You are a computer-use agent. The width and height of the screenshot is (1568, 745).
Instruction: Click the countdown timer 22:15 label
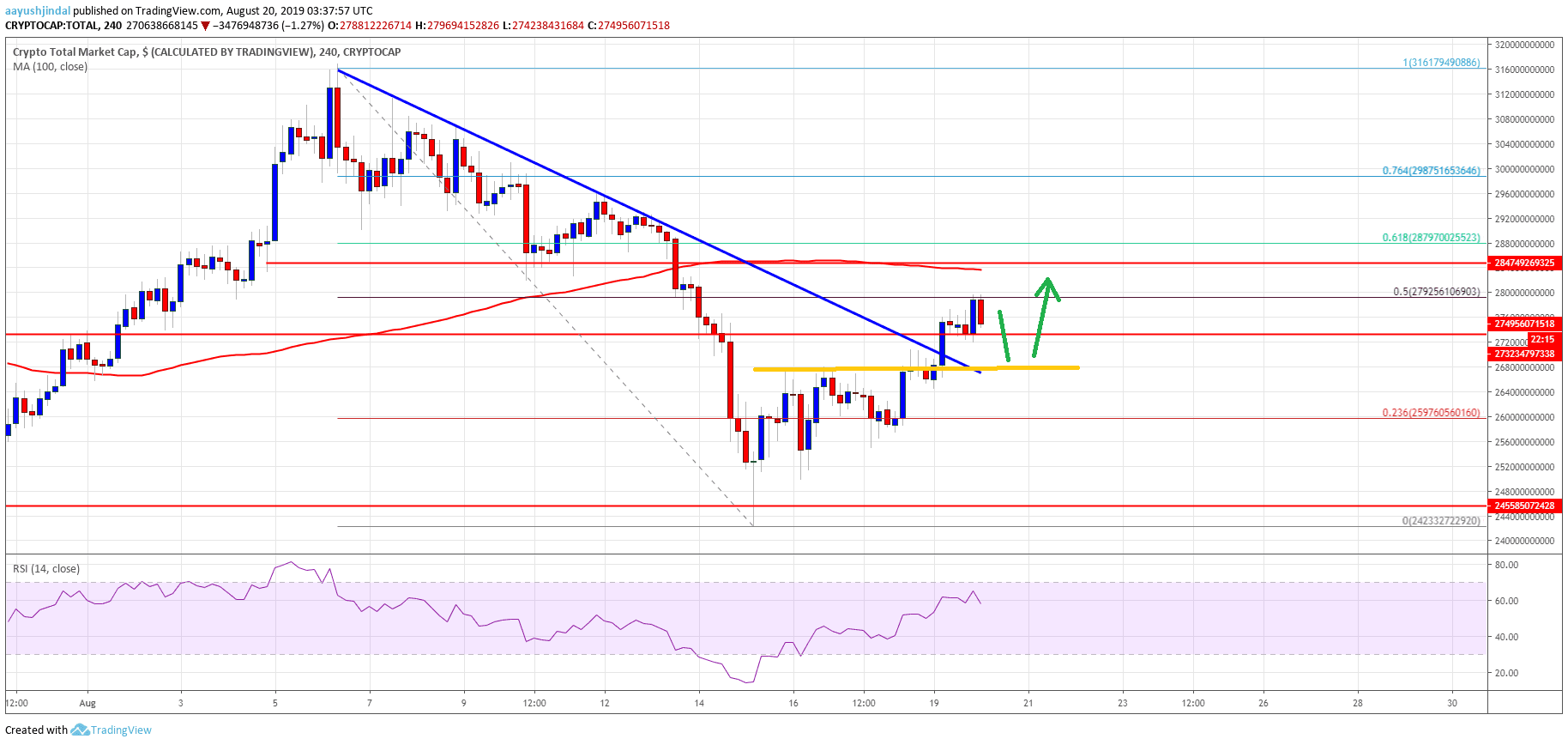point(1541,340)
